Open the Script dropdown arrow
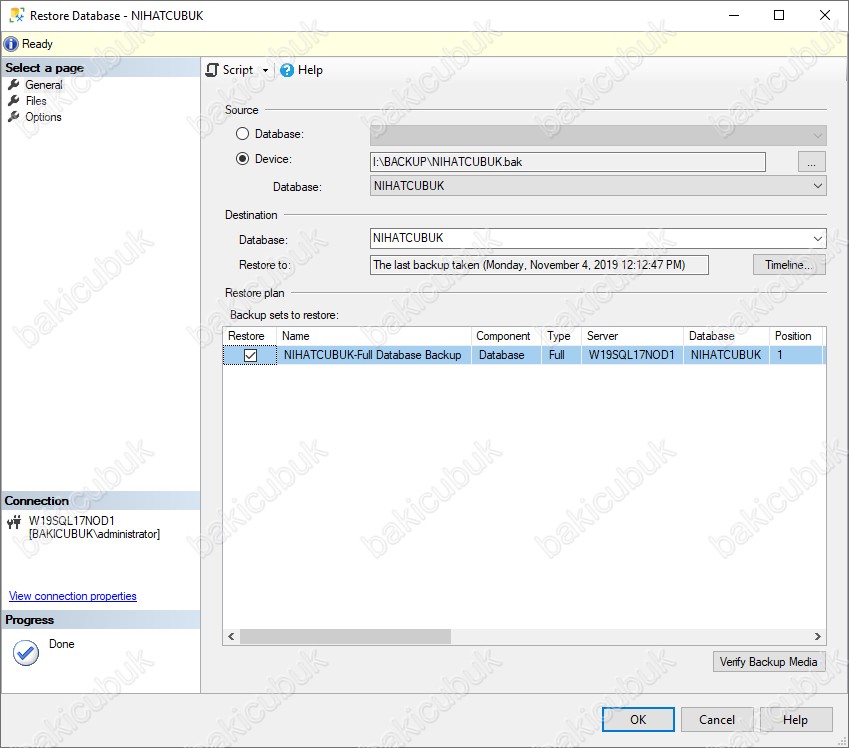The height and width of the screenshot is (748, 849). pos(265,70)
